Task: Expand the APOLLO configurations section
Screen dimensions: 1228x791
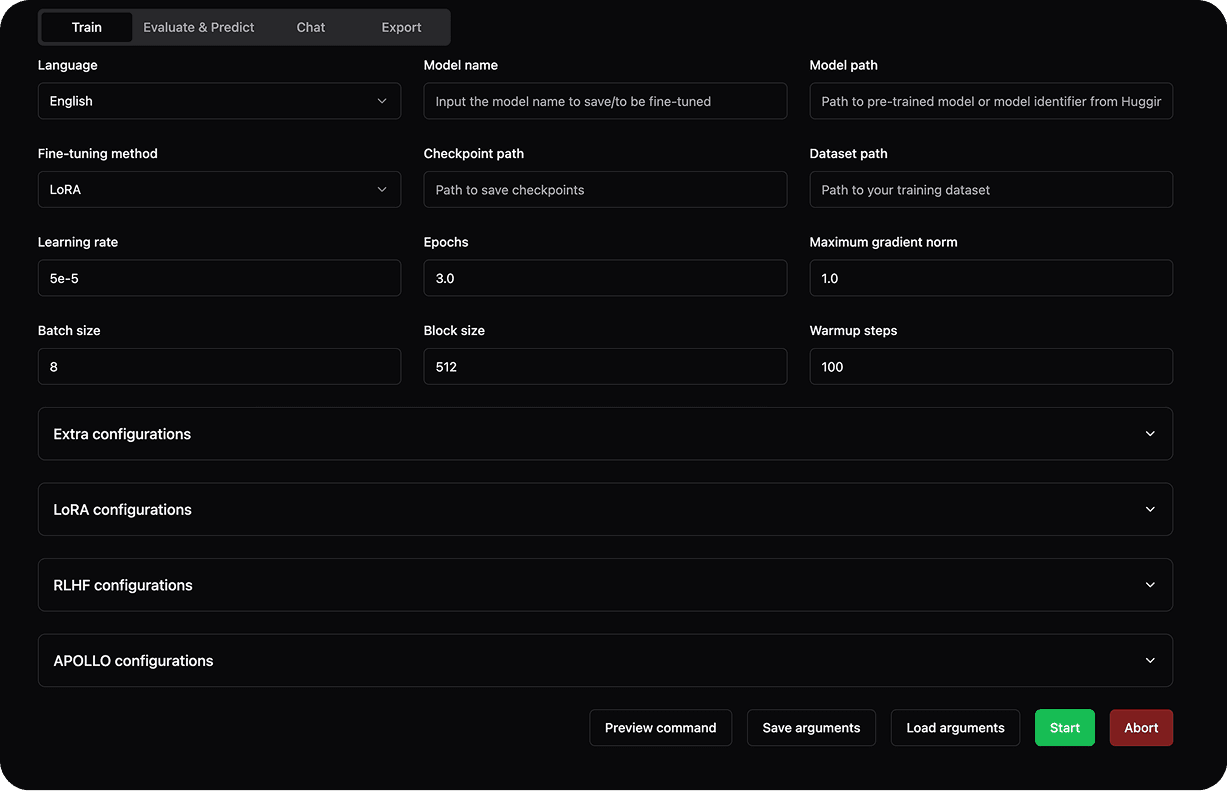Action: click(605, 660)
